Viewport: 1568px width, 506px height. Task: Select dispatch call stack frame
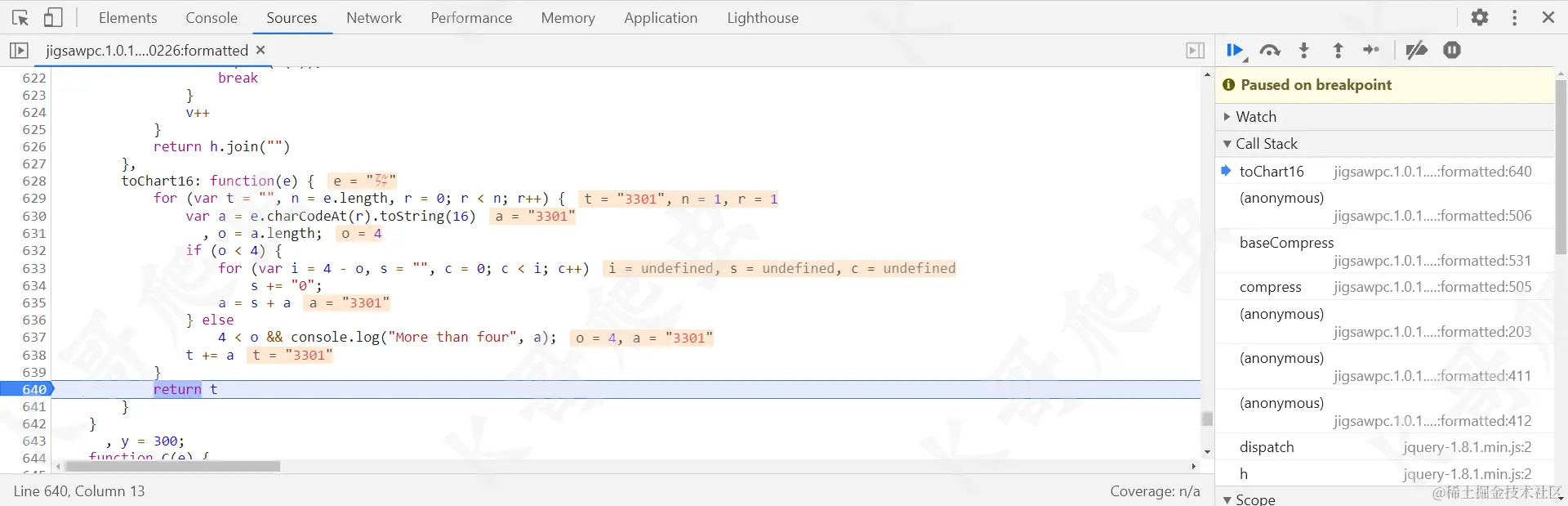click(1385, 447)
